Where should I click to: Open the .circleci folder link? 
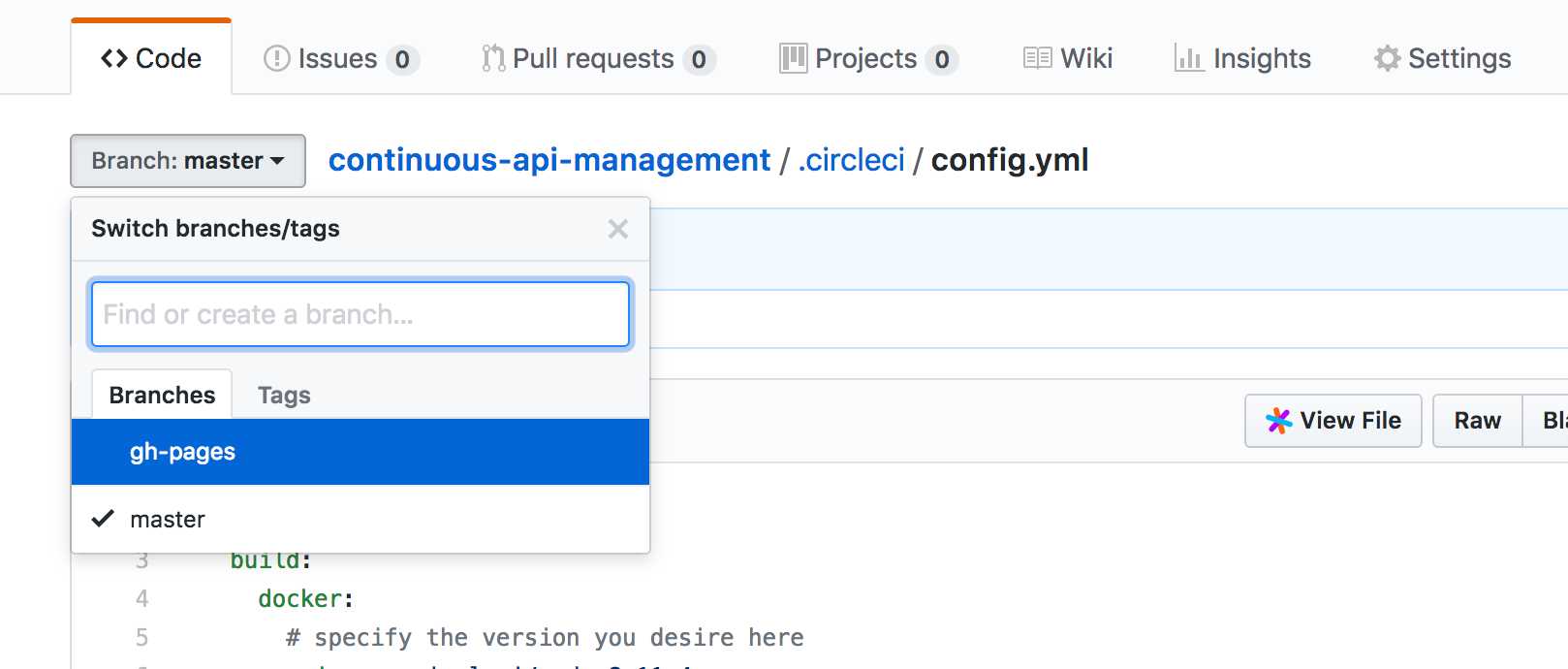pyautogui.click(x=851, y=160)
